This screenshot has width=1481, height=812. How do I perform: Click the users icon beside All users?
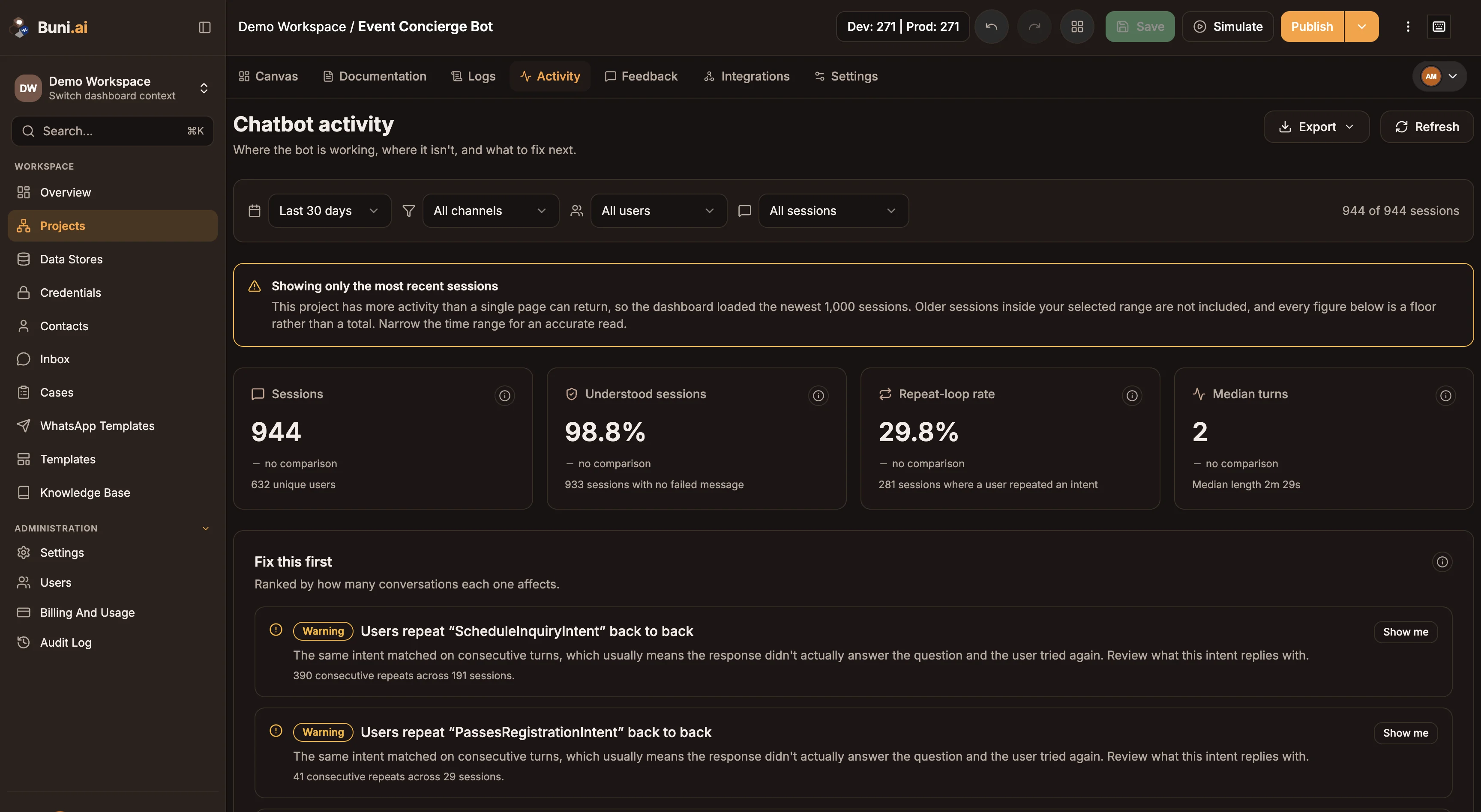(x=577, y=211)
